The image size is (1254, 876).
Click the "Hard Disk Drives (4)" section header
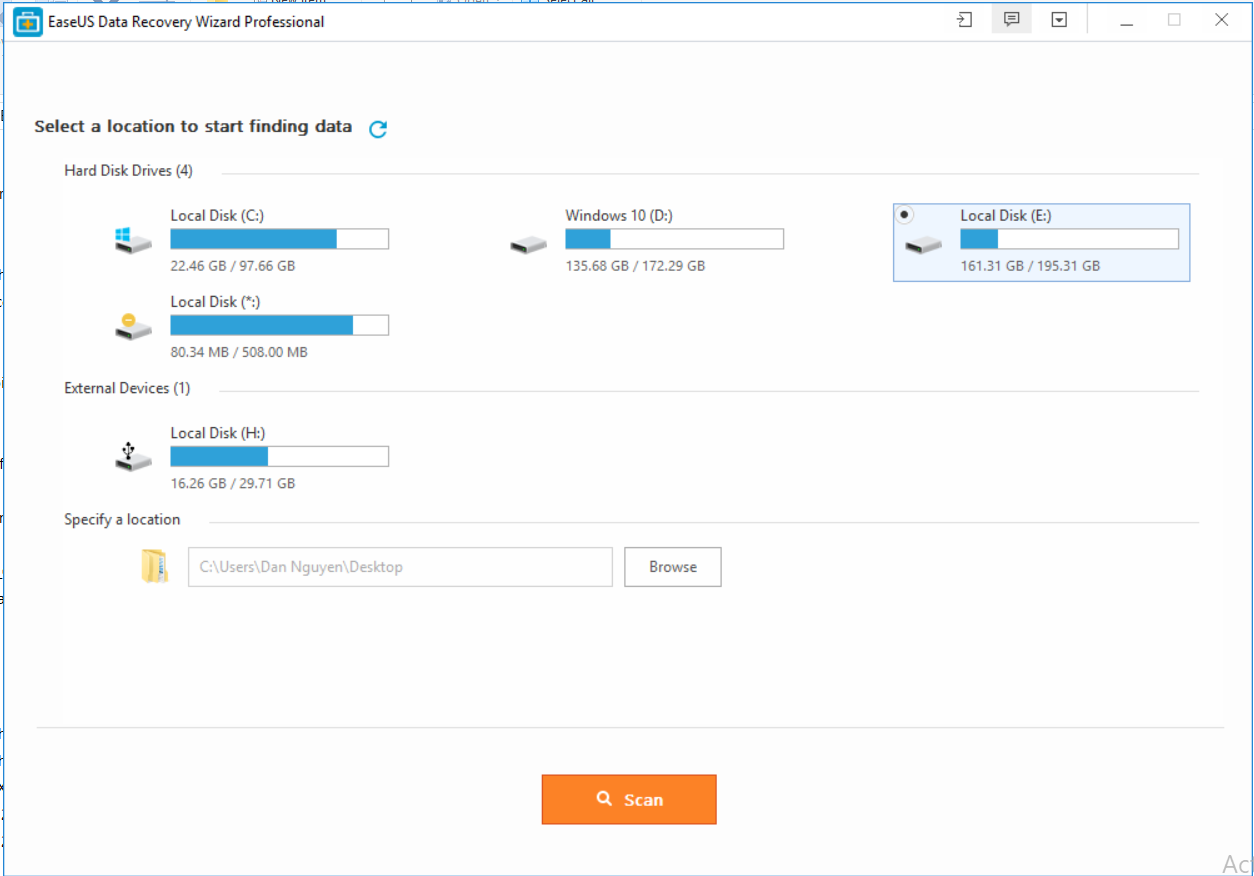coord(129,171)
